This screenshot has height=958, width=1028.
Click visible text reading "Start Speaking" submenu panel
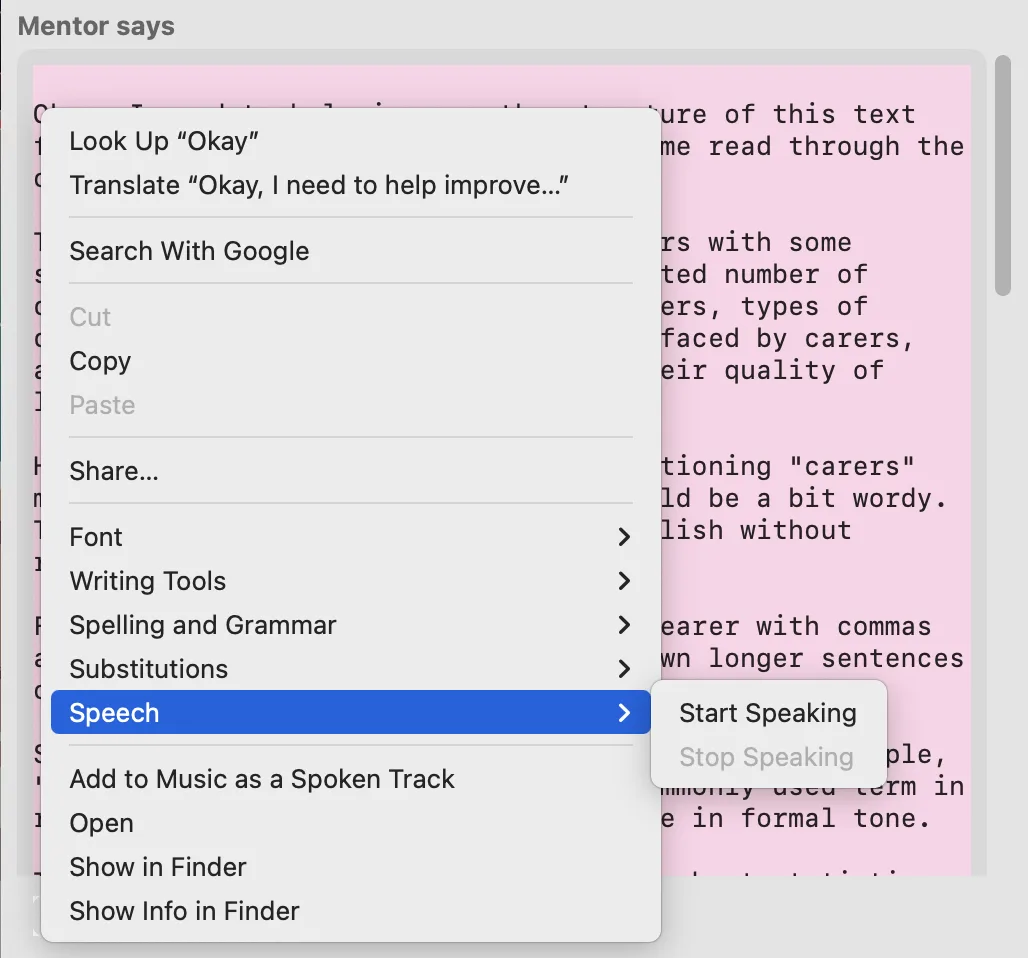pos(768,713)
